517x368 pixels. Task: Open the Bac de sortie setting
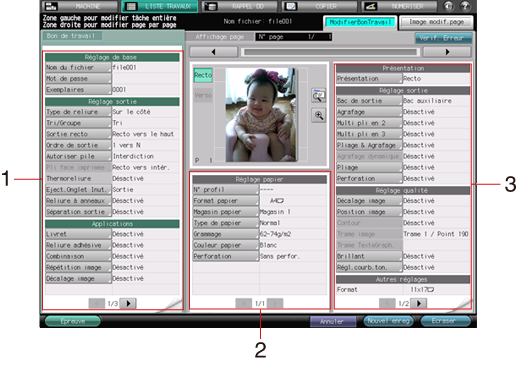(369, 101)
